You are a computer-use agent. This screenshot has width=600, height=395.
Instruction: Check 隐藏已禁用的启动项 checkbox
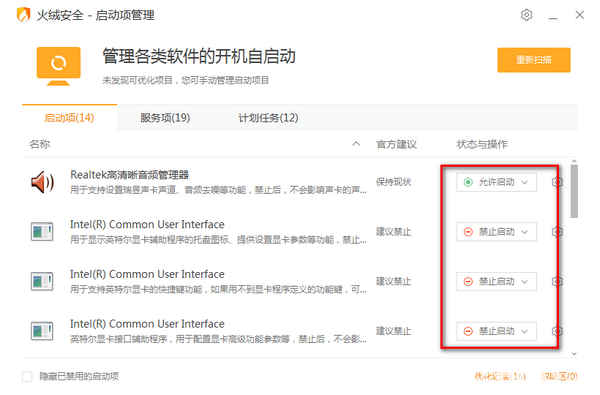[x=27, y=376]
